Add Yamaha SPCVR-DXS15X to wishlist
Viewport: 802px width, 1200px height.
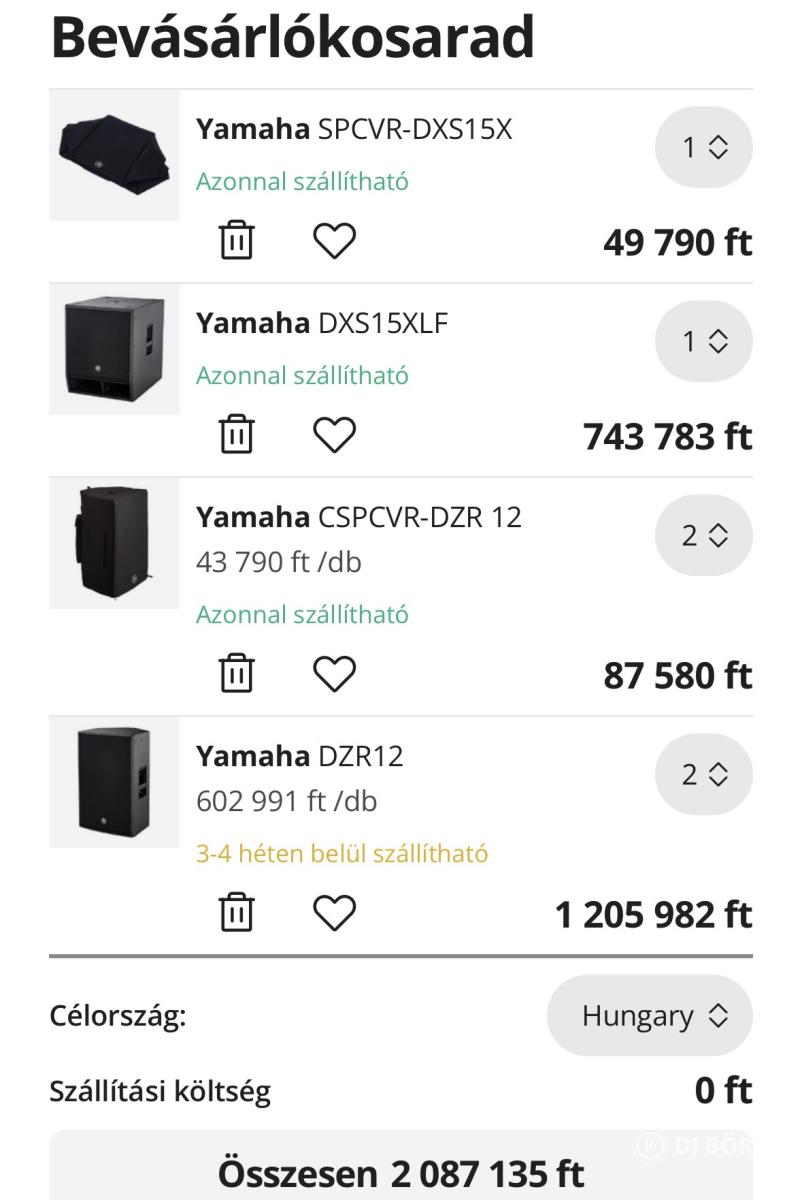tap(334, 241)
